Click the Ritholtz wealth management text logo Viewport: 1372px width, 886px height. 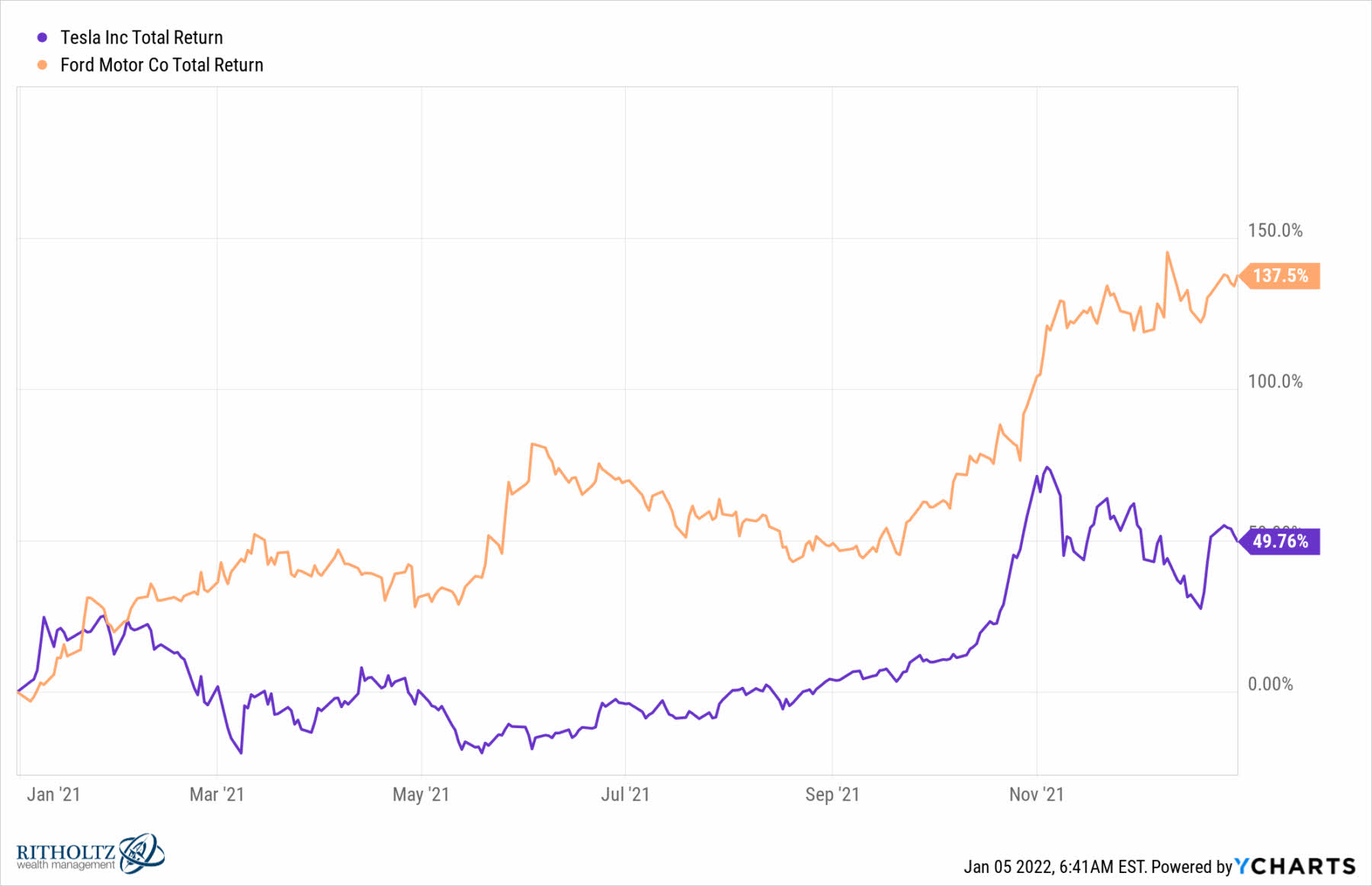click(x=66, y=856)
